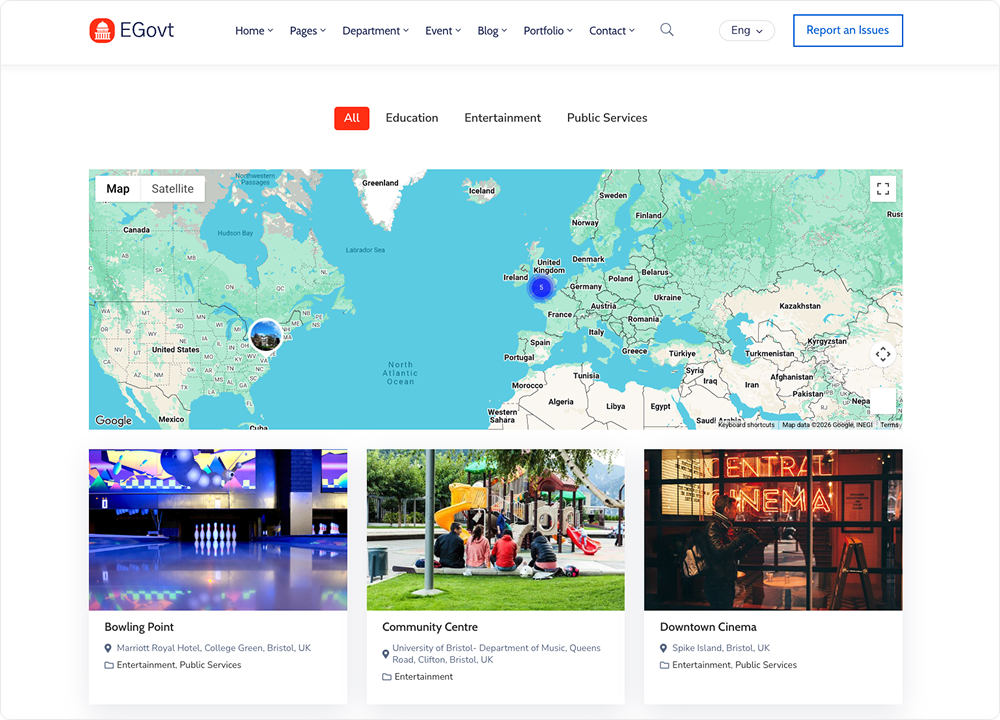Click the Kazakhstan label on map
Image resolution: width=1000 pixels, height=720 pixels.
tap(800, 306)
